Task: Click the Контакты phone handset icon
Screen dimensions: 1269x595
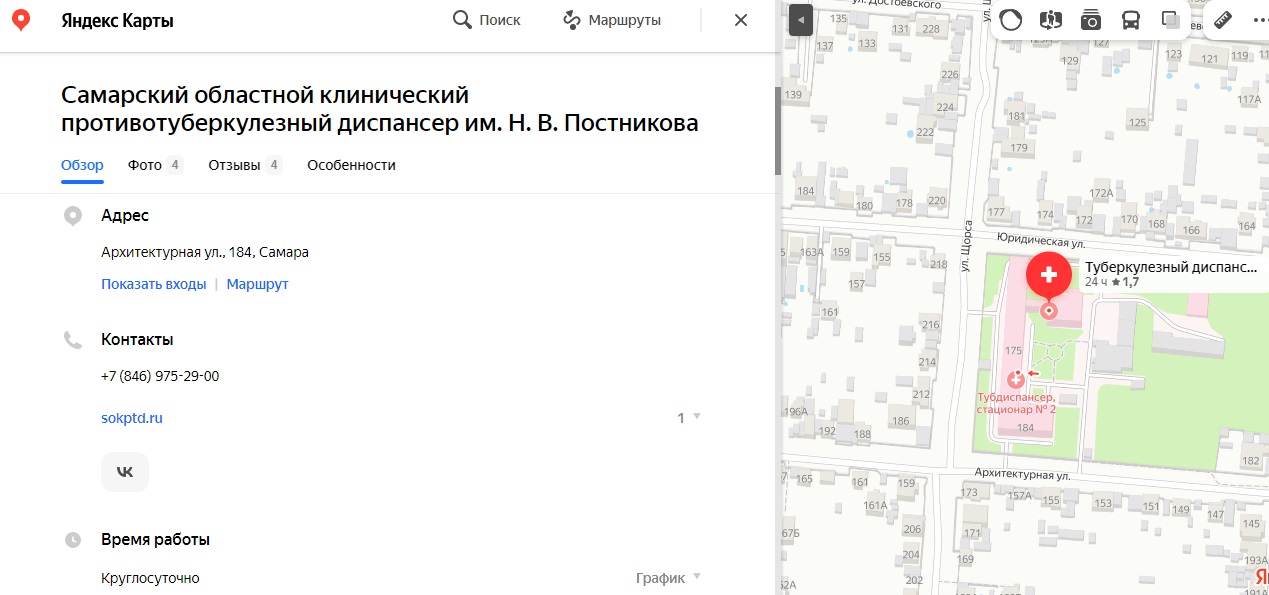Action: [72, 340]
